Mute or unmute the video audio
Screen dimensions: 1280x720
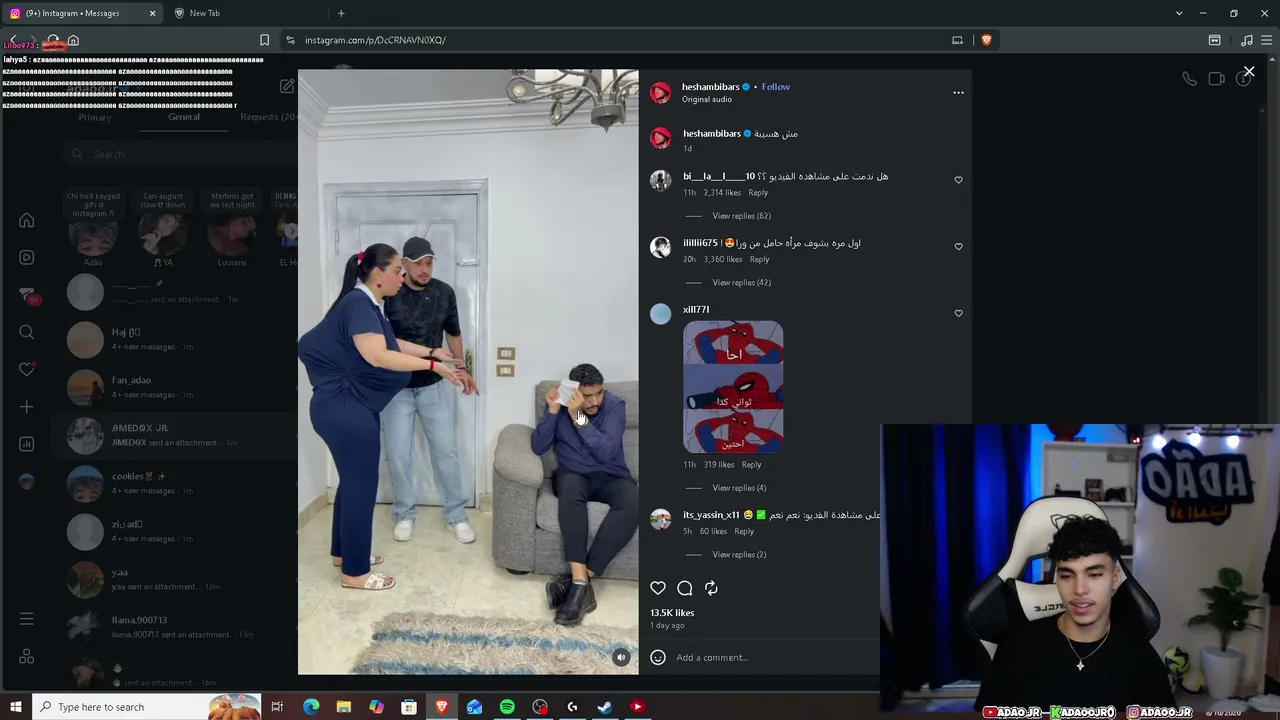pos(621,657)
